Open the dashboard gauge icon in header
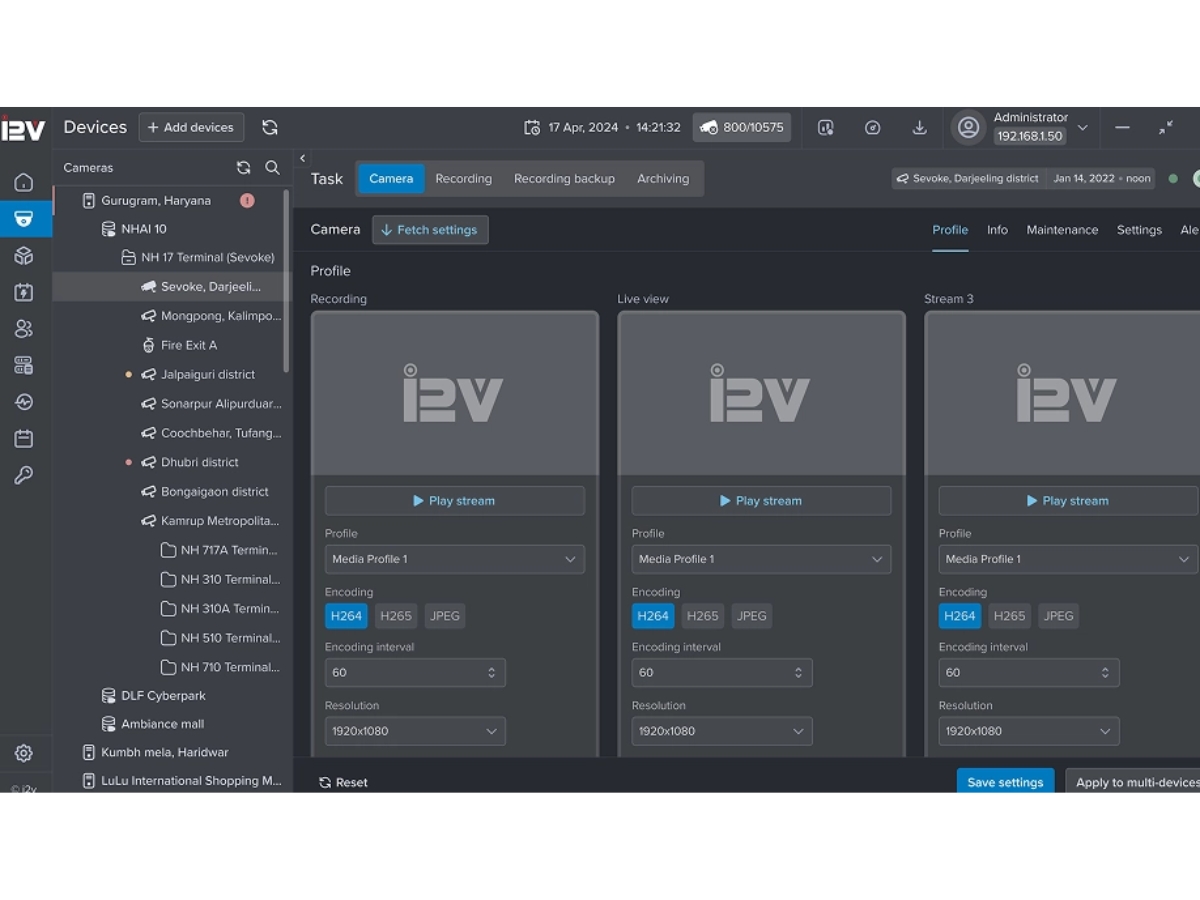 [x=873, y=127]
